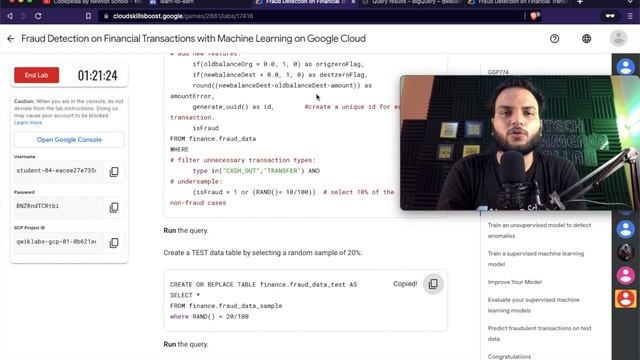Click the red End Lab button
This screenshot has width=640, height=360.
tap(36, 75)
